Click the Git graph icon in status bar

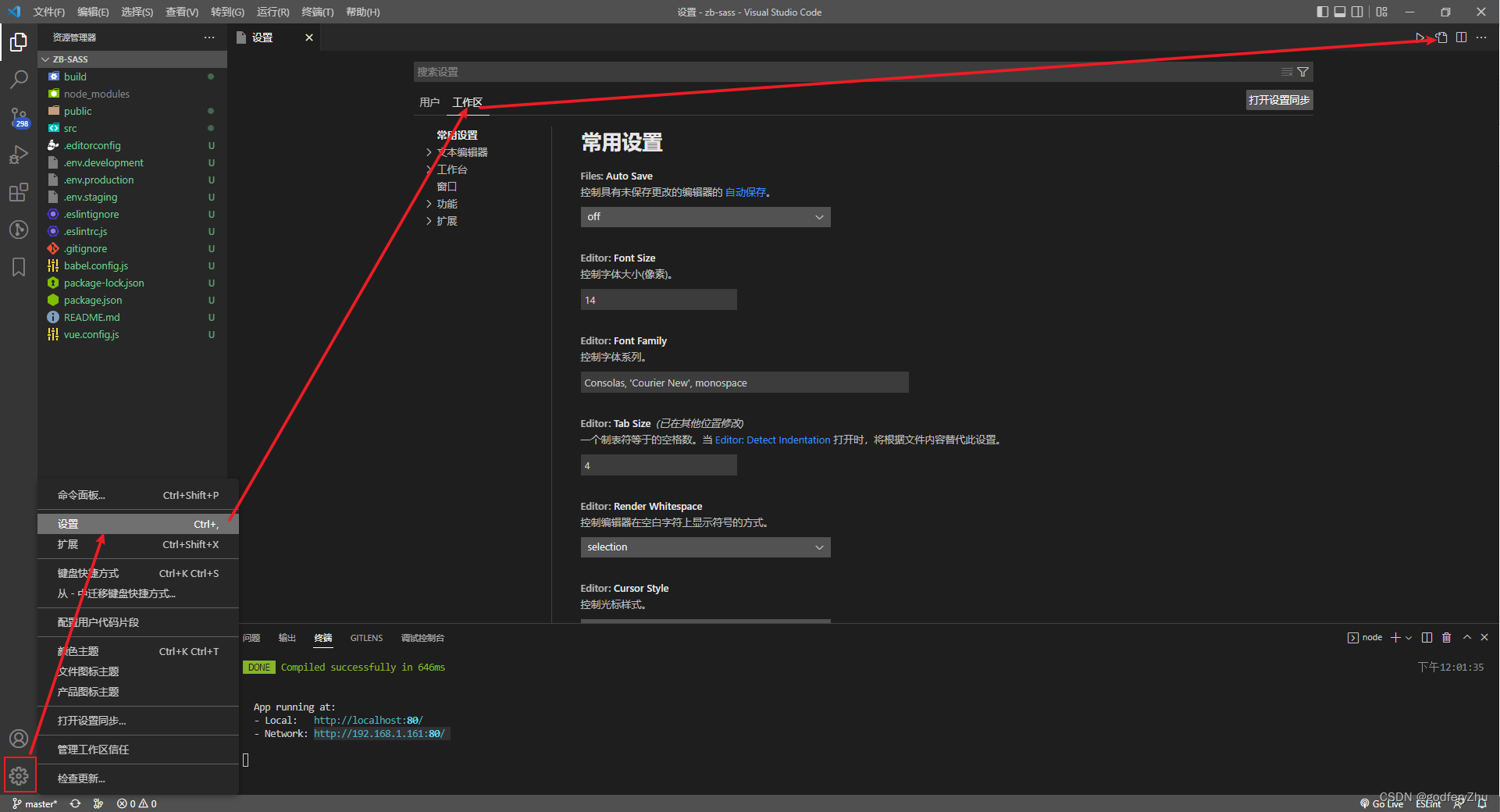tap(98, 803)
